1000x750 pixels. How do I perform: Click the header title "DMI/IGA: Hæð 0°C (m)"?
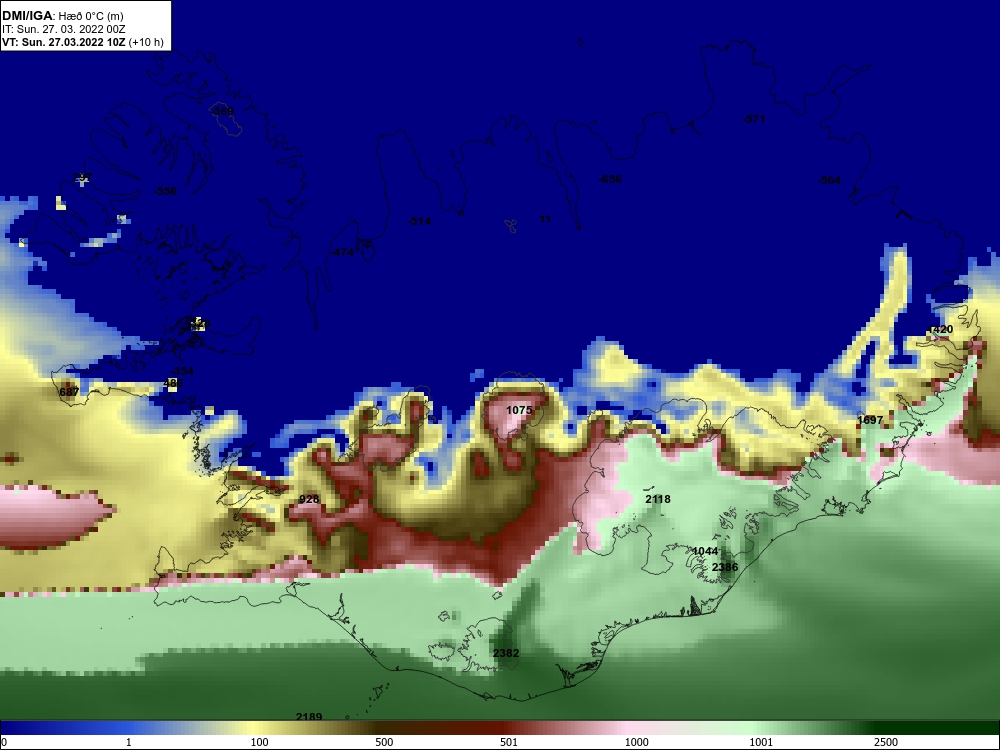[62, 17]
